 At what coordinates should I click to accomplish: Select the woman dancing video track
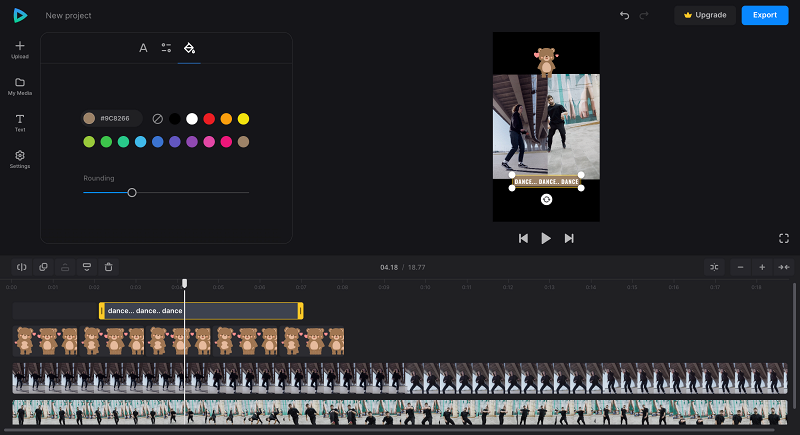click(x=400, y=378)
